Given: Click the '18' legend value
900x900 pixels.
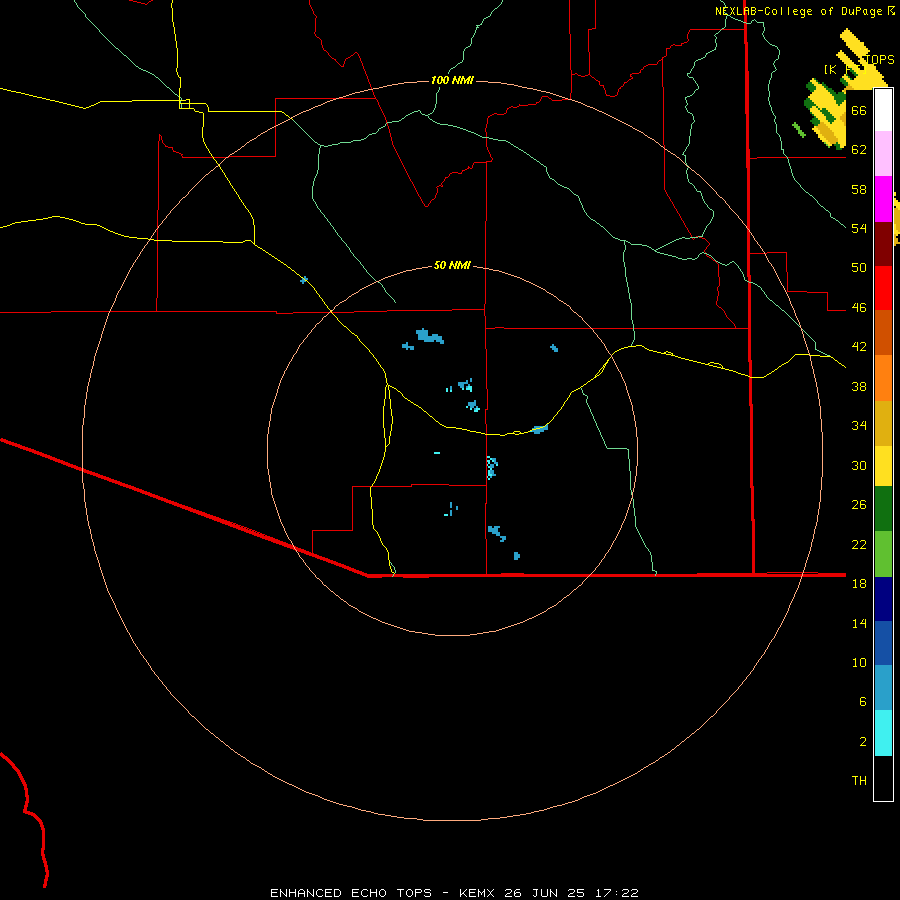Looking at the screenshot, I should coord(859,584).
